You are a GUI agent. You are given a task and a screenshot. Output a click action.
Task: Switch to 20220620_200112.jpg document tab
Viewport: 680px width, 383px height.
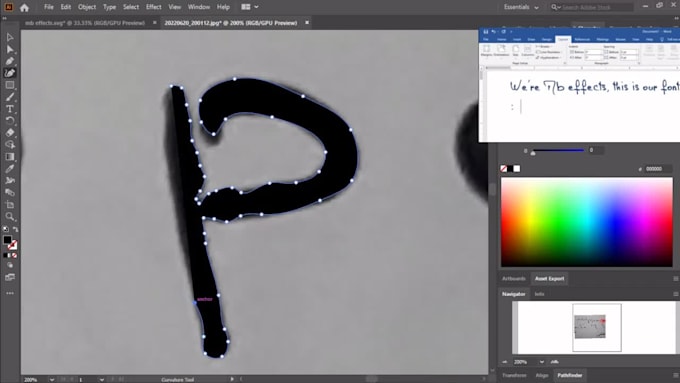click(231, 23)
